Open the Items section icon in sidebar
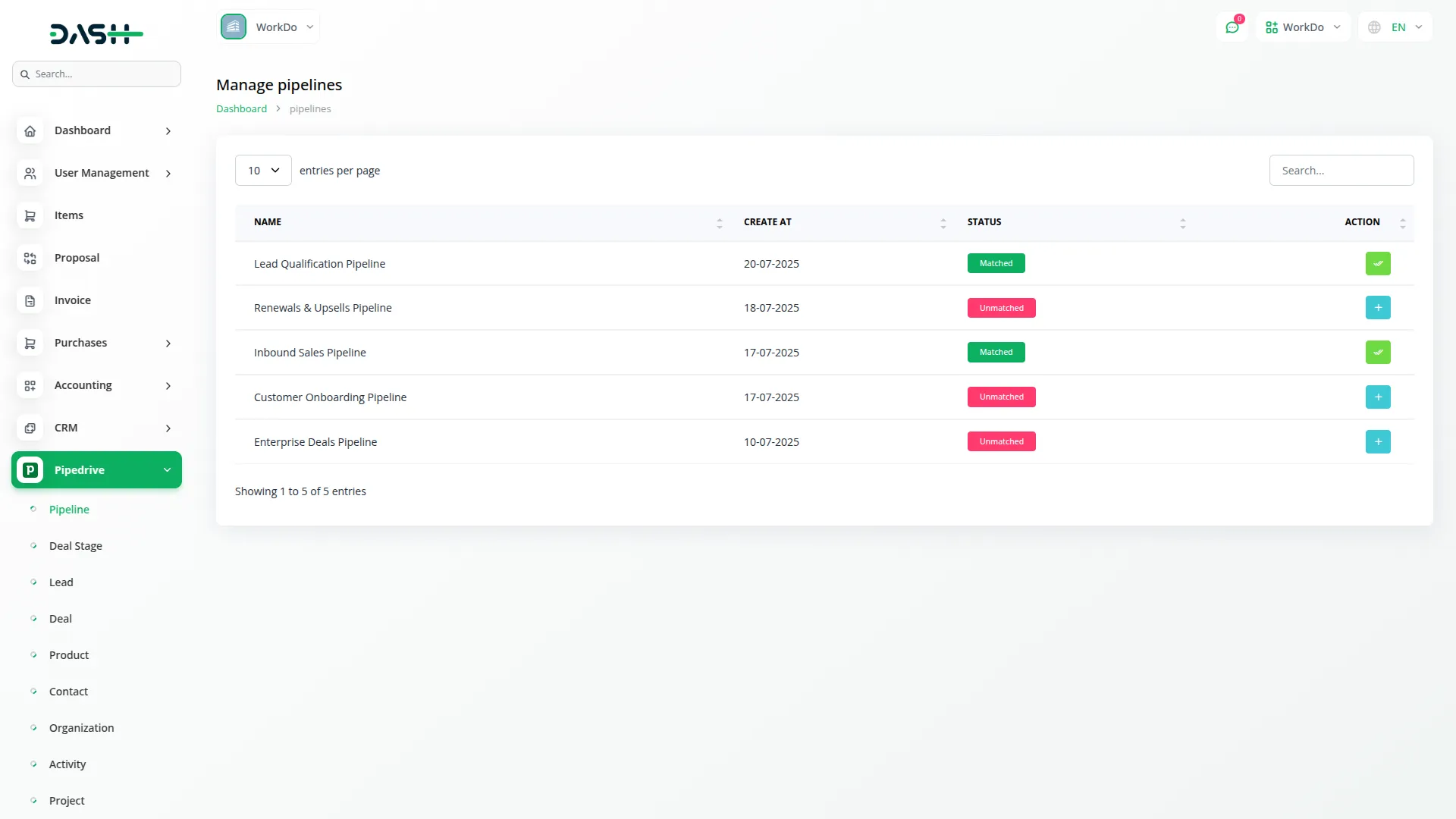 (30, 215)
